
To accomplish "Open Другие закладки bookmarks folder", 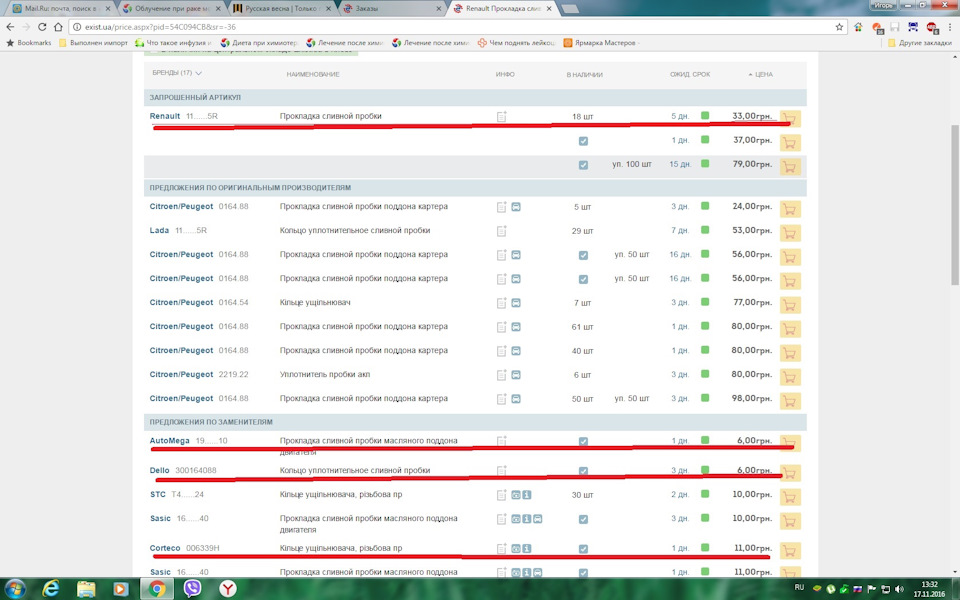I will [920, 43].
